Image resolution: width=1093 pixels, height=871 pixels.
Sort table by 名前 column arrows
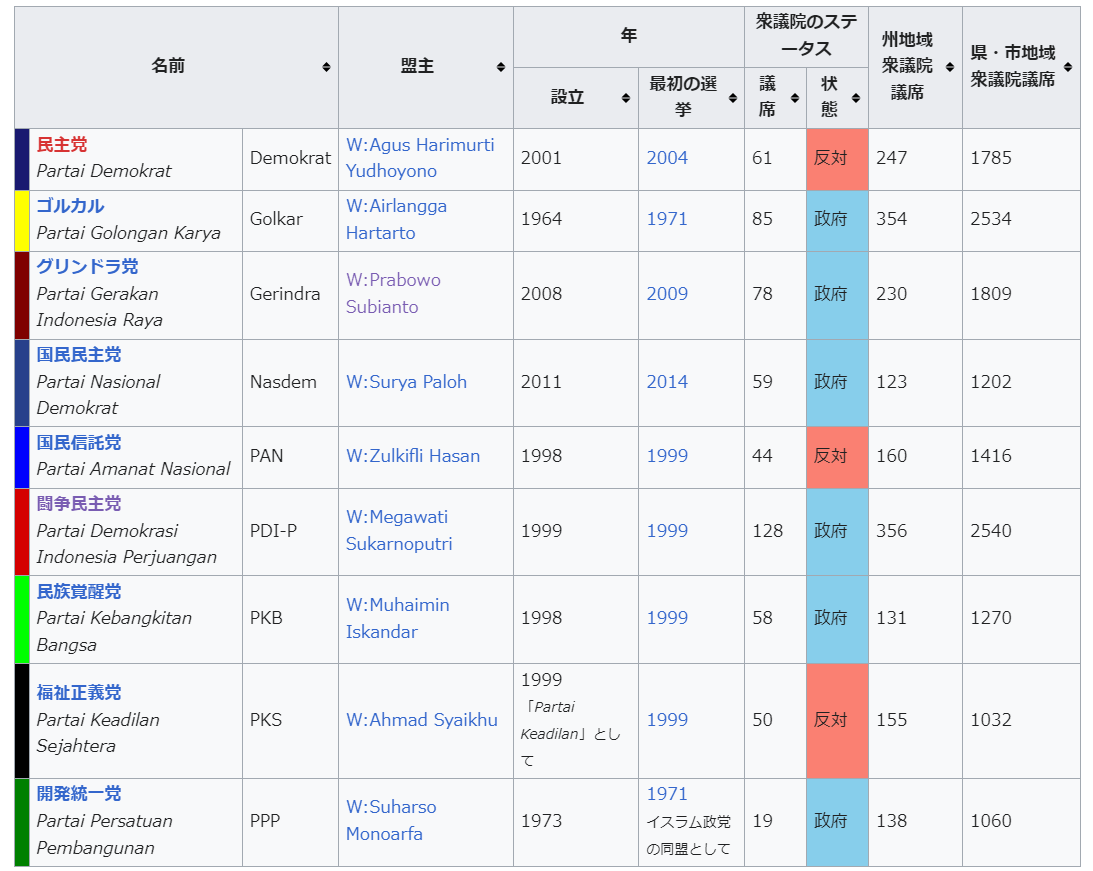[x=326, y=67]
